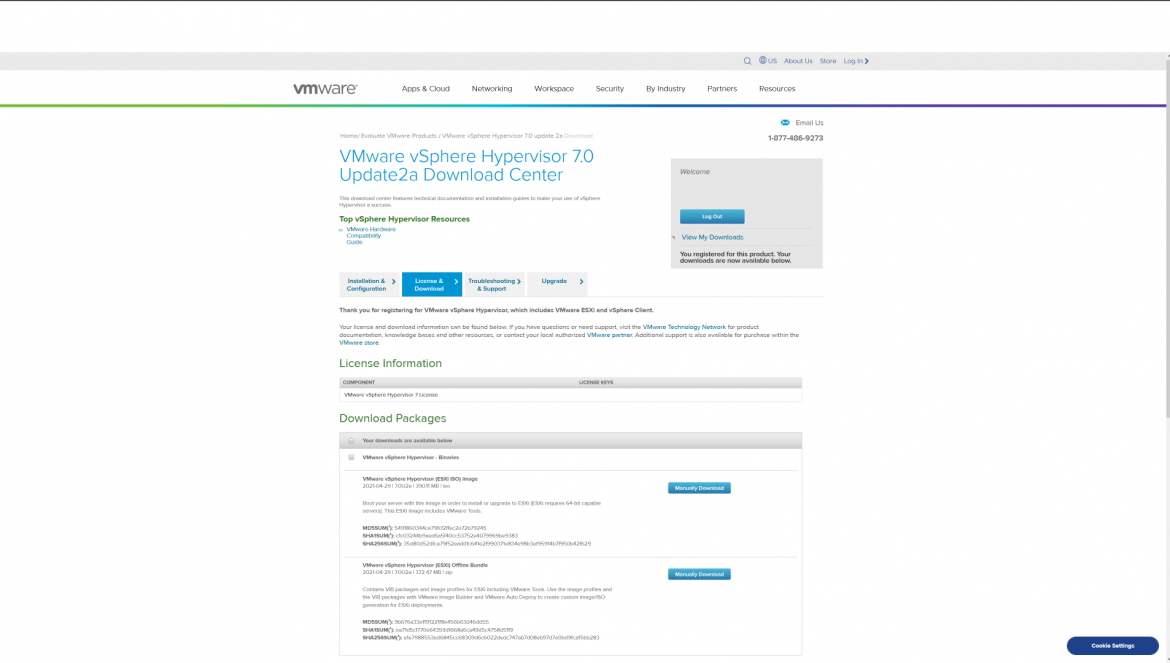Click 'VMware vSphere Hypervisor 7 License' table cell
The height and width of the screenshot is (663, 1170).
[x=391, y=395]
